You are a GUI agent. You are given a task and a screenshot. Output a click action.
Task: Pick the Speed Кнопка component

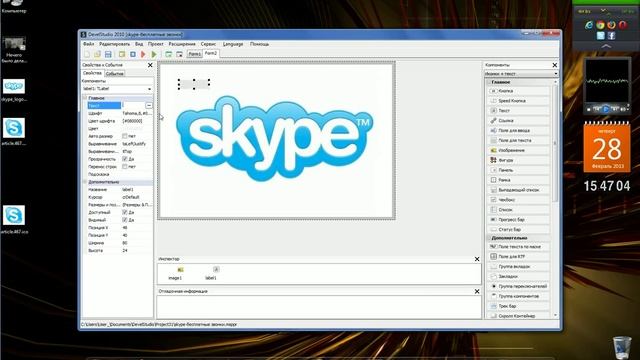pyautogui.click(x=518, y=101)
